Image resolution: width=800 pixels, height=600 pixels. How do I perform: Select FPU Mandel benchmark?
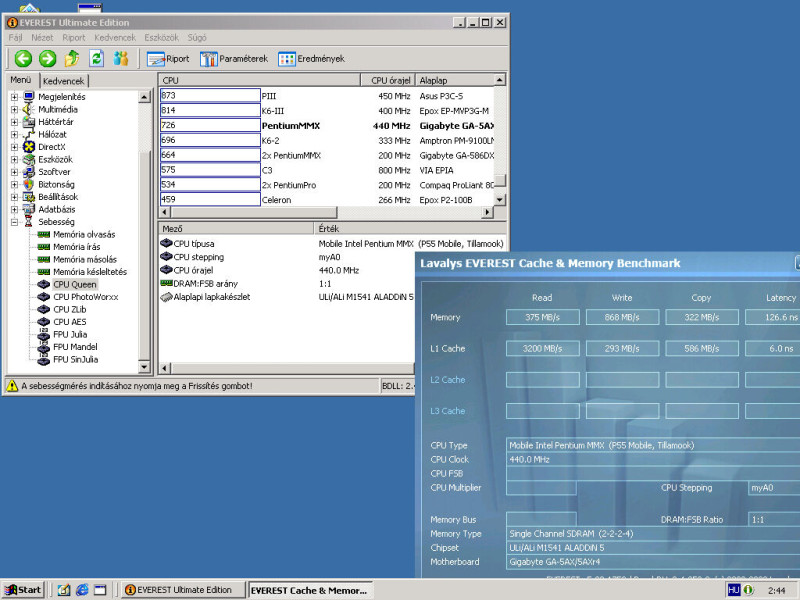[75, 347]
